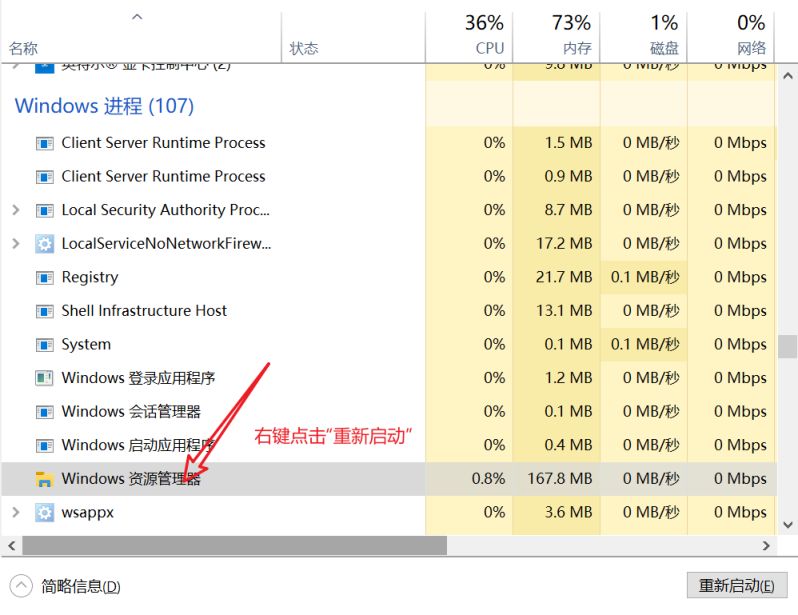Expand the LocalServiceNoNetworkFirewall row

[x=16, y=243]
